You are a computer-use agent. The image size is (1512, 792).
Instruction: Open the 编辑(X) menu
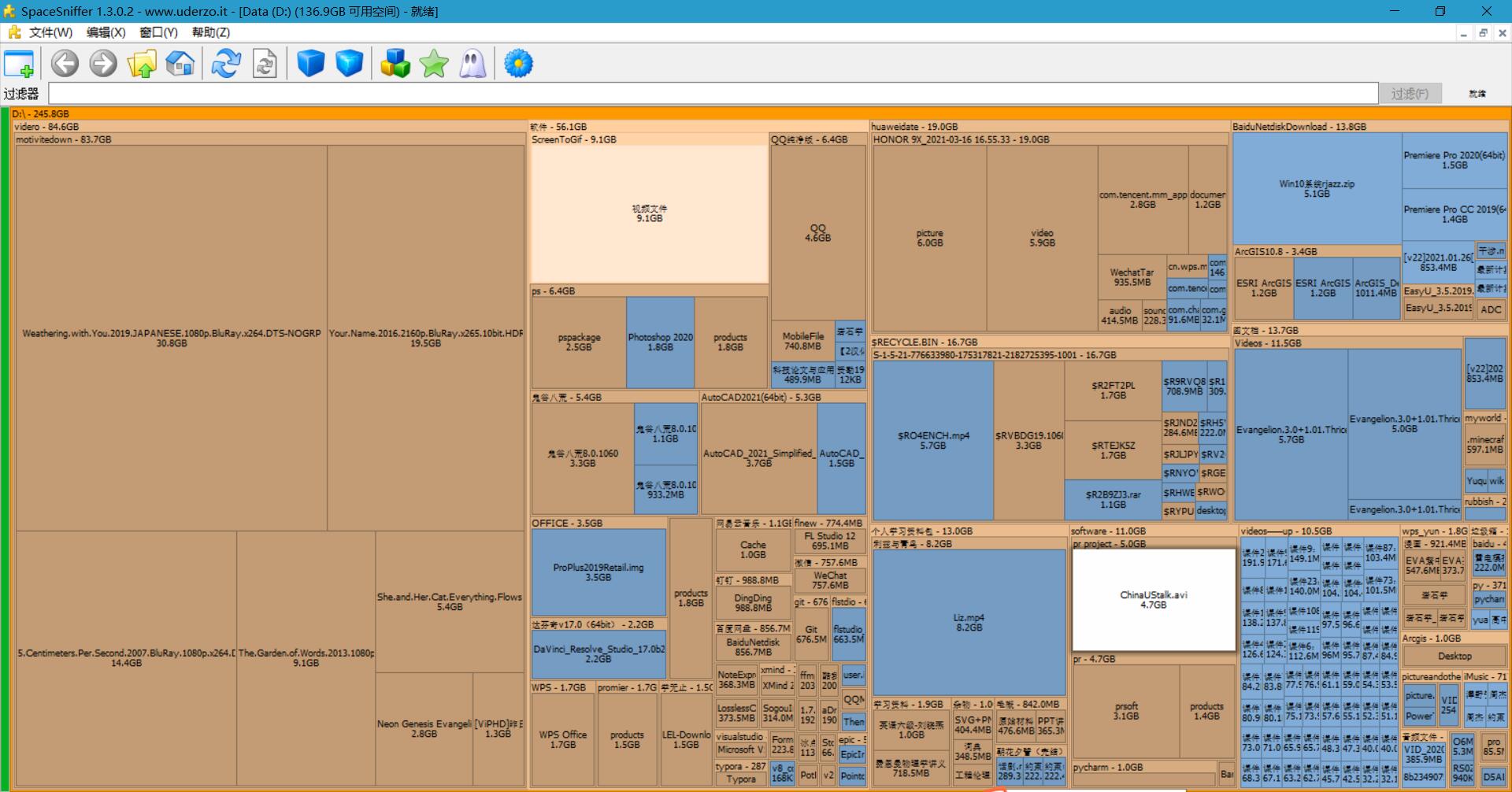coord(106,32)
